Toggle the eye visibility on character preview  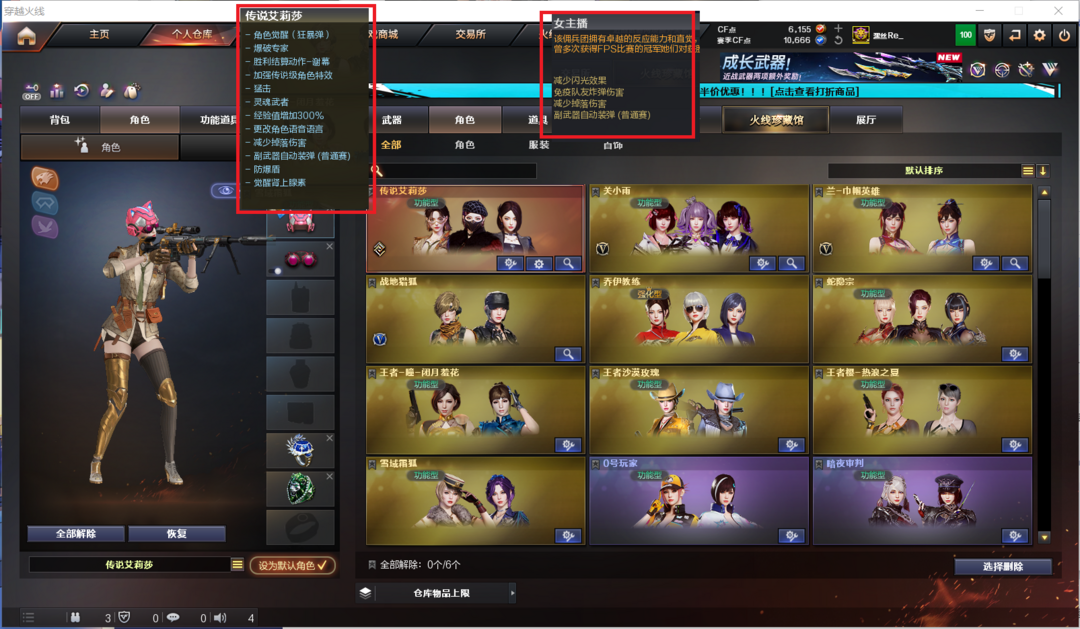tap(224, 190)
